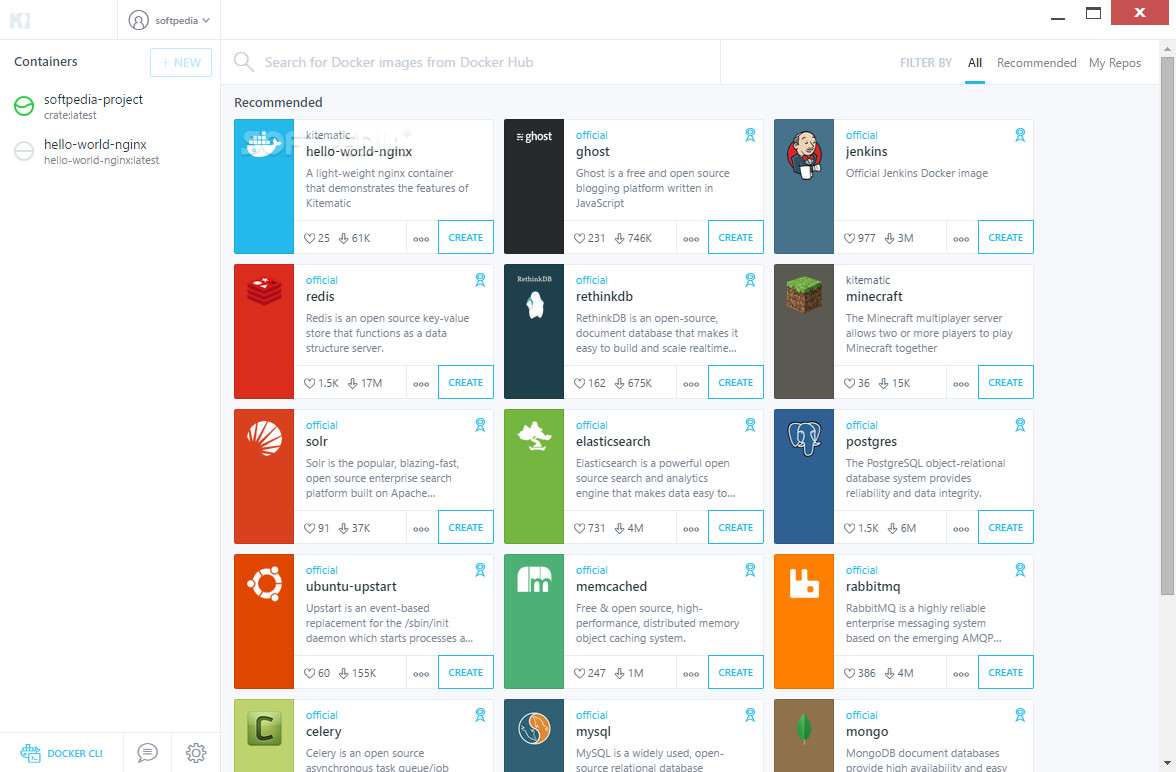The height and width of the screenshot is (772, 1176).
Task: Create the memcached container
Action: [x=736, y=672]
